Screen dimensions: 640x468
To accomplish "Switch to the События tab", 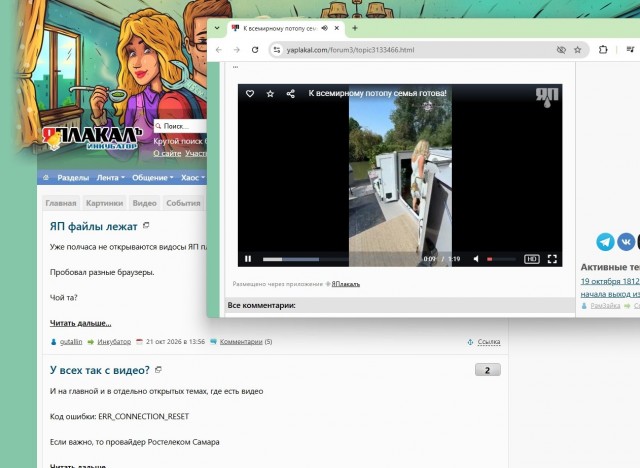I will point(183,203).
